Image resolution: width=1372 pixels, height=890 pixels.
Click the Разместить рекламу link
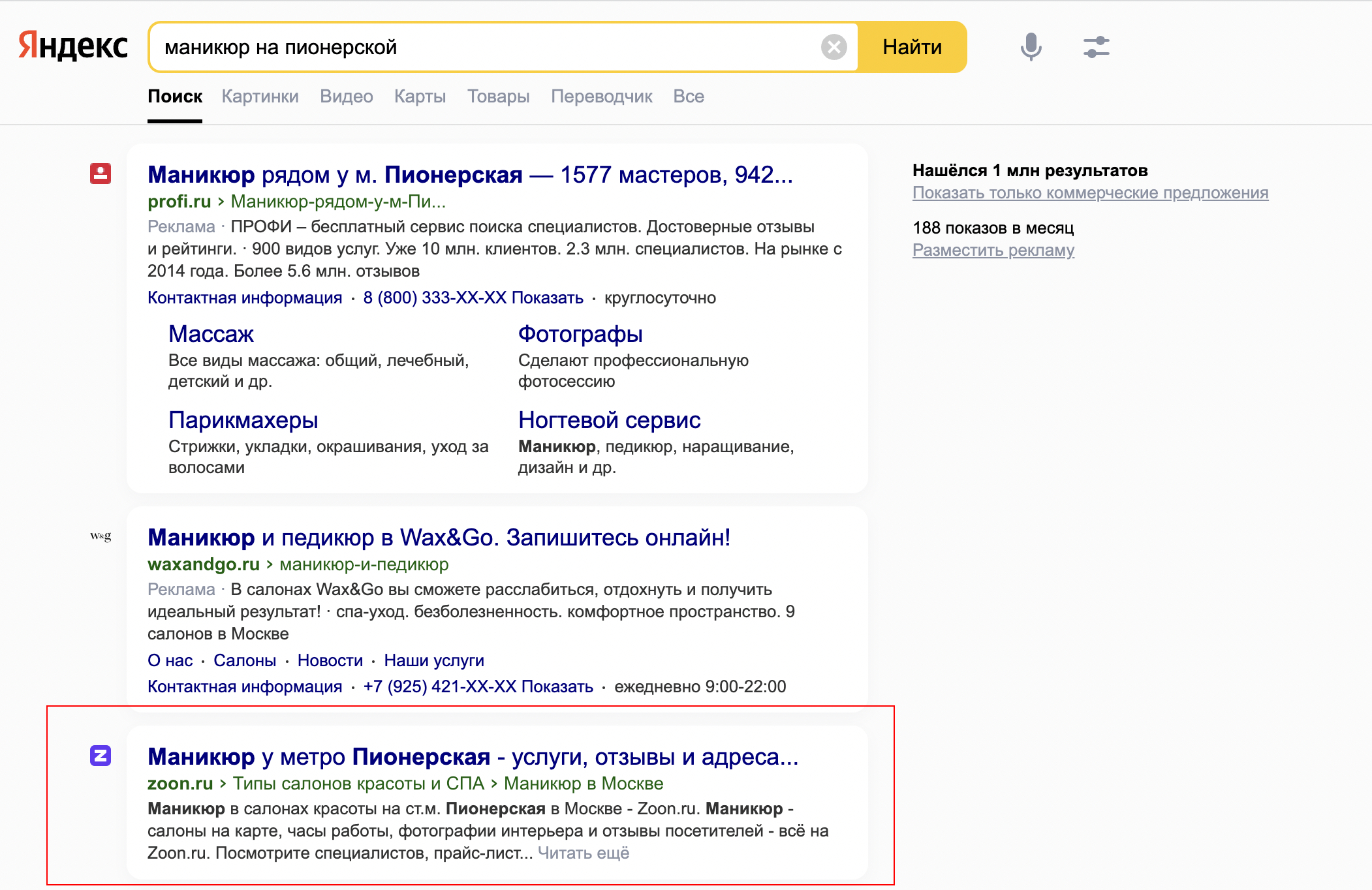coord(993,251)
